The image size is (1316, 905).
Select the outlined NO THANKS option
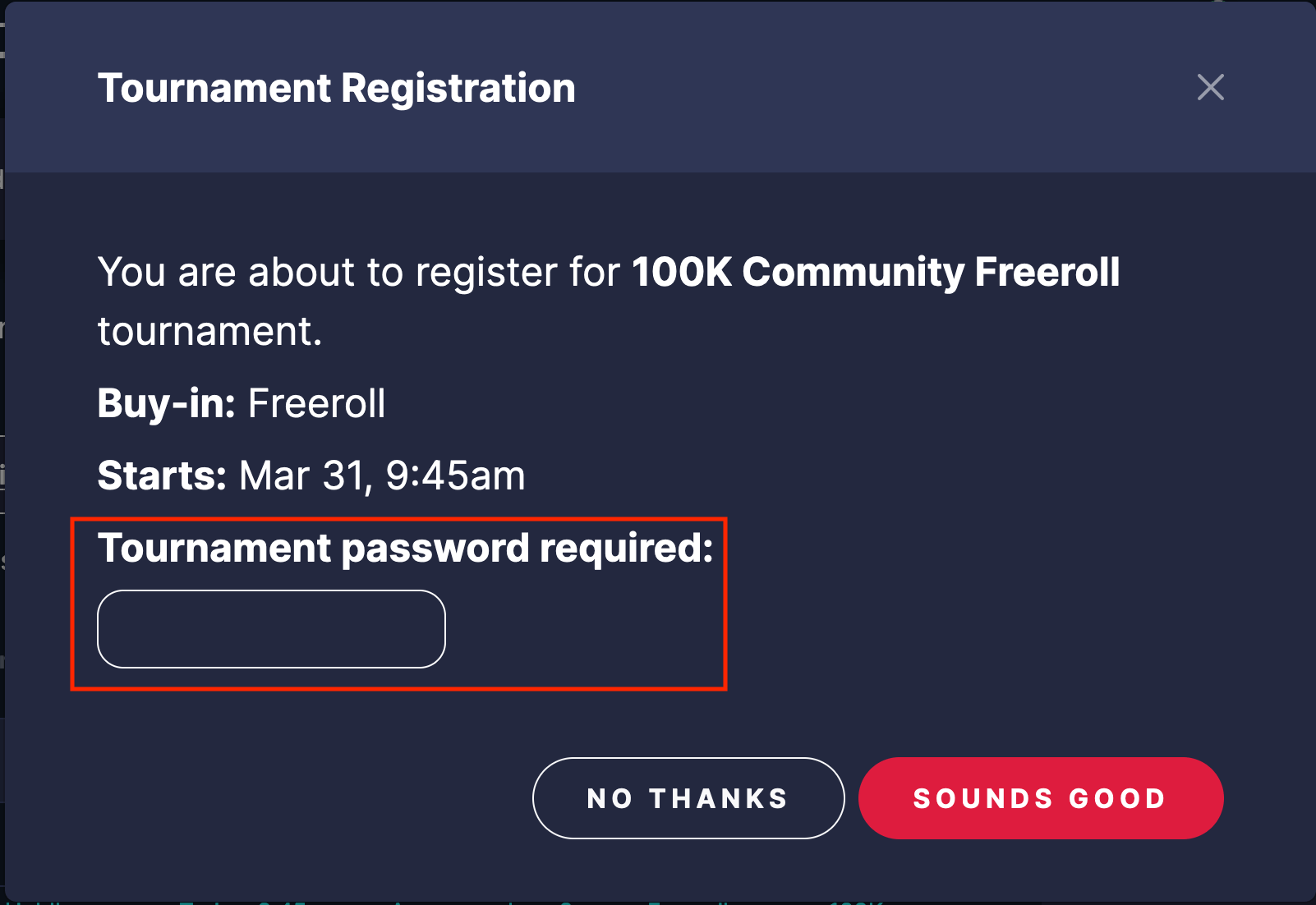coord(687,797)
